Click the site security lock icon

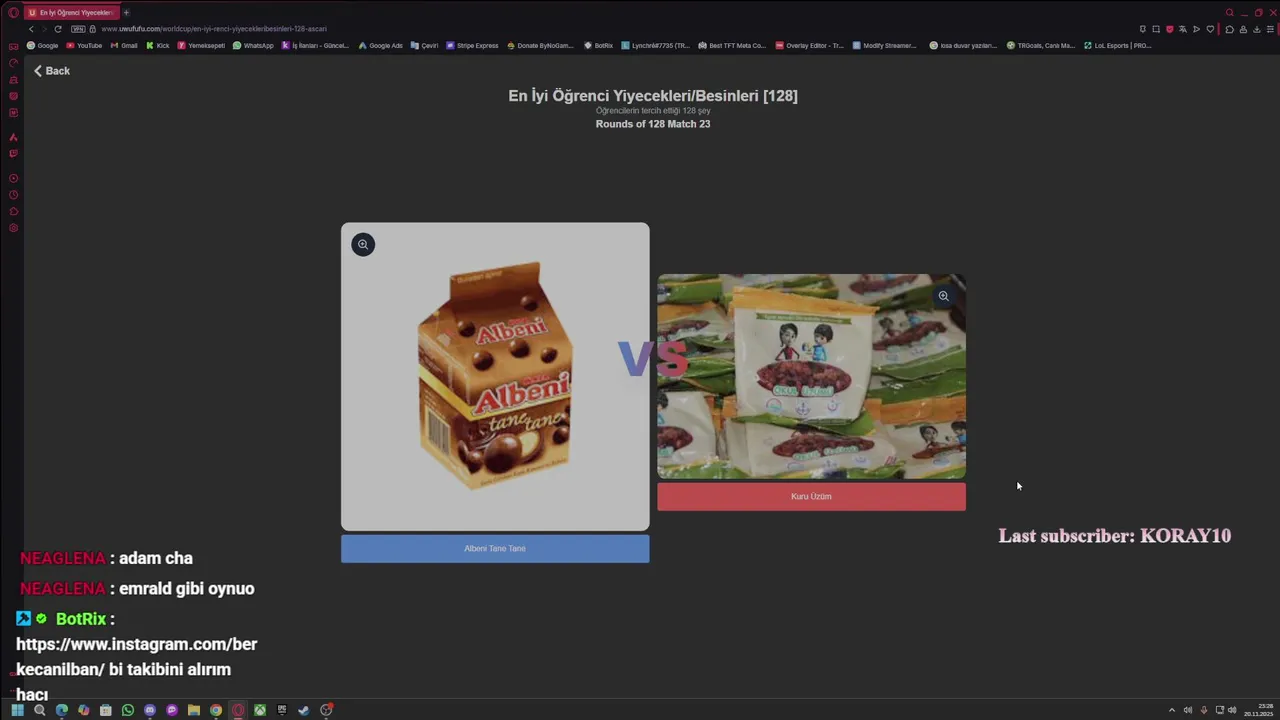(x=93, y=29)
